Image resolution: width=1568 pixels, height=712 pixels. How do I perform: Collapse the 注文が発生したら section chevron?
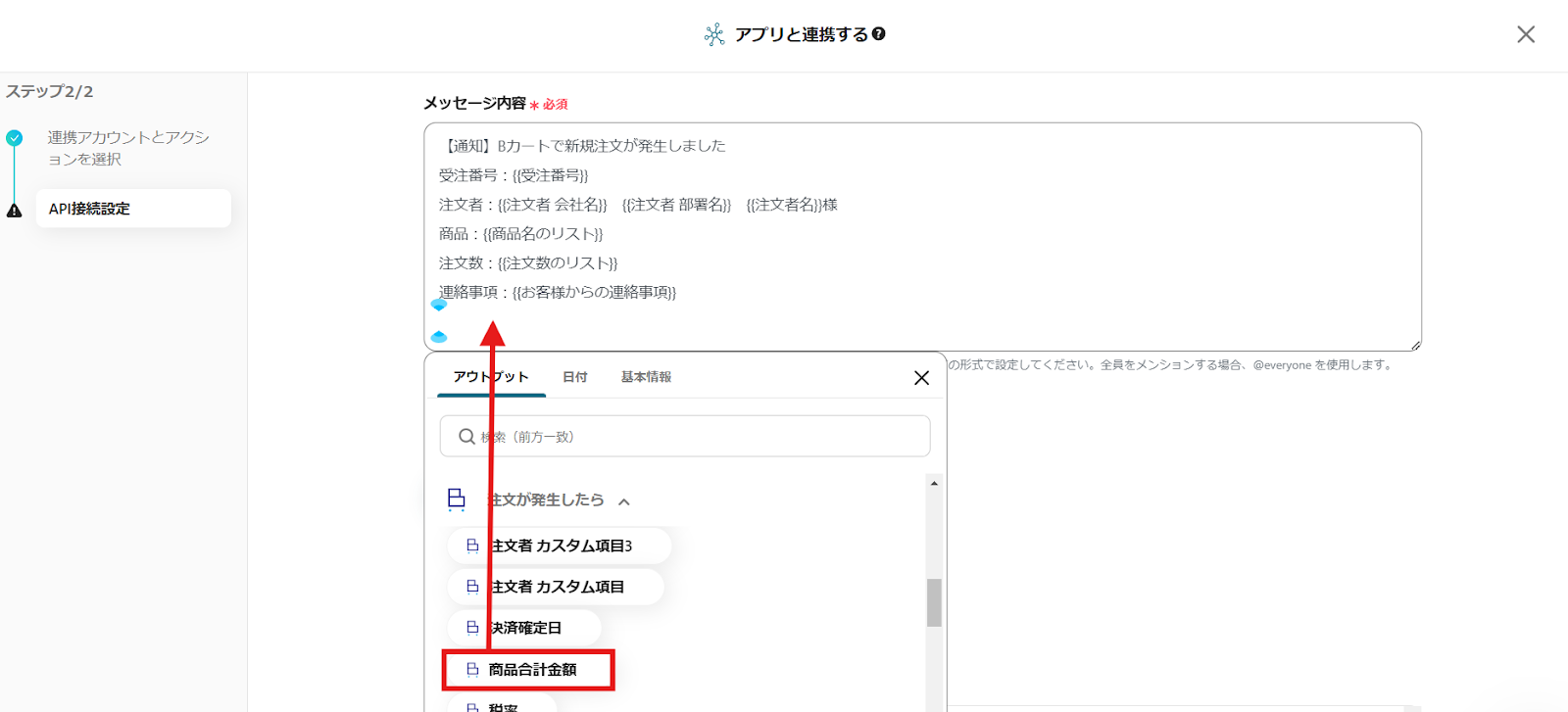click(x=624, y=501)
